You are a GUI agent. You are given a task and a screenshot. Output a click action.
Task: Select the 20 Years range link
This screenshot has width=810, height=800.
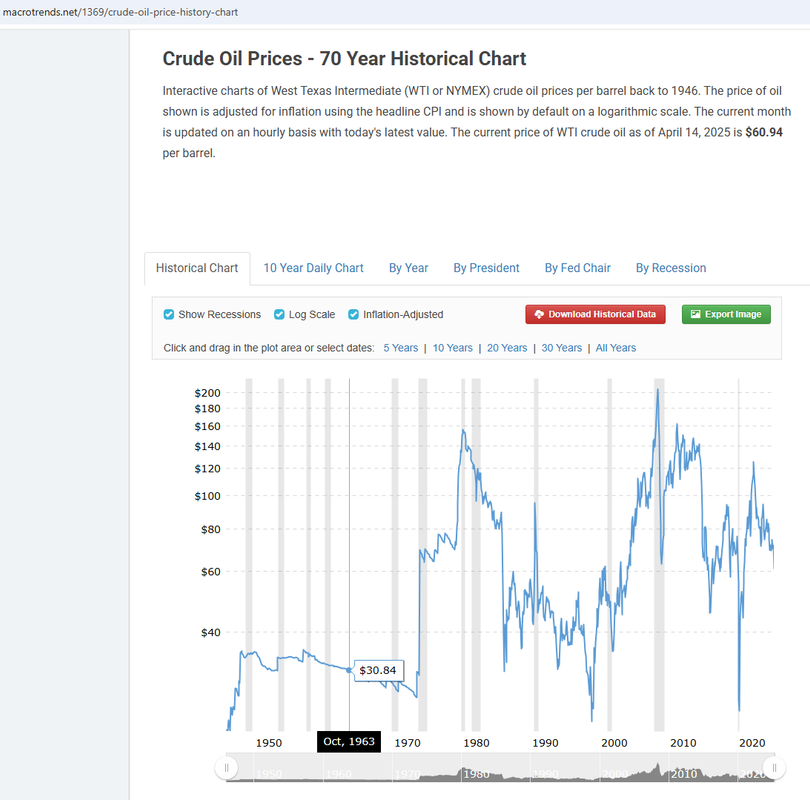tap(507, 348)
